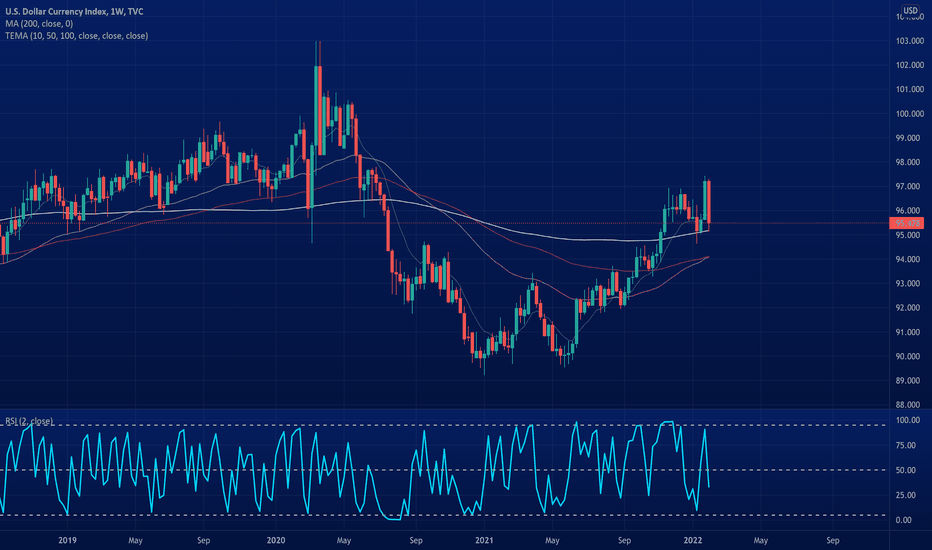This screenshot has height=550, width=932.
Task: Click the 2019 label on time axis
Action: [67, 540]
